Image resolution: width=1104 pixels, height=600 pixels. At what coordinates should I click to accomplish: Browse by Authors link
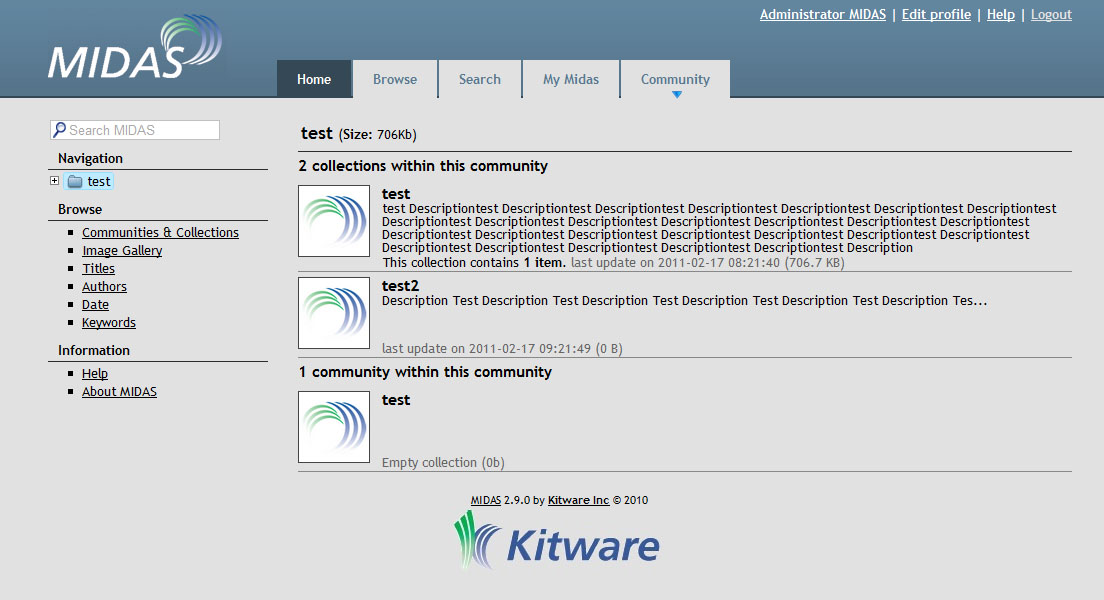pyautogui.click(x=104, y=287)
